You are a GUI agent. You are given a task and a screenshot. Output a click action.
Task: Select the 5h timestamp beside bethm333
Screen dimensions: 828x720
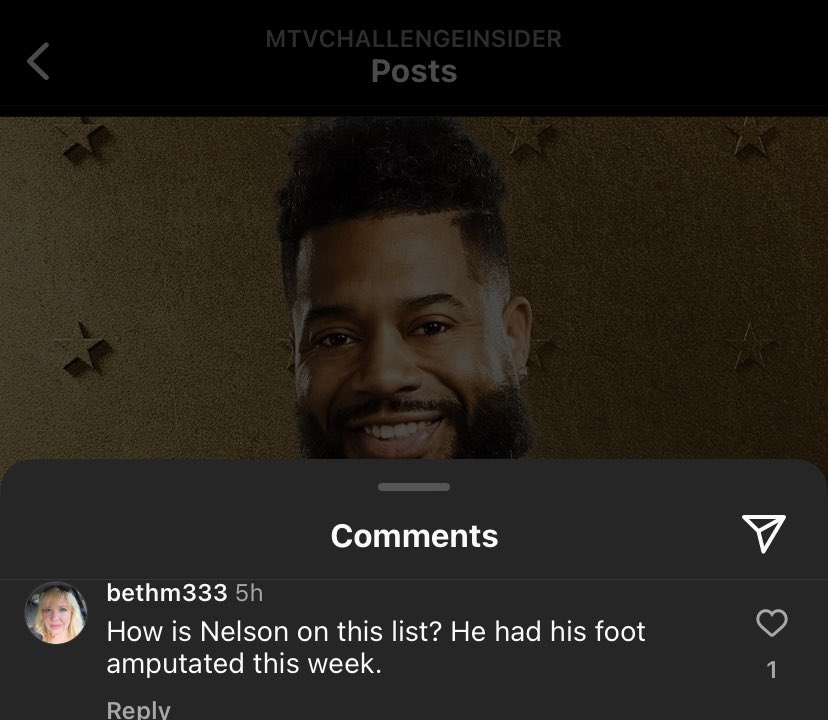(x=249, y=593)
